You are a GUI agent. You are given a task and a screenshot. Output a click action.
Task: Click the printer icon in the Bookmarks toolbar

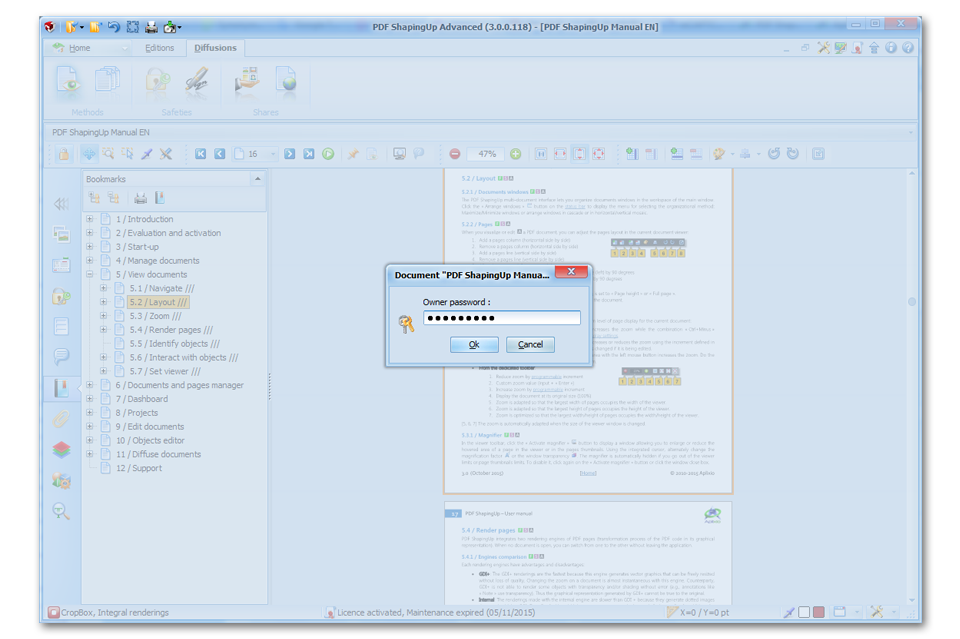point(140,198)
